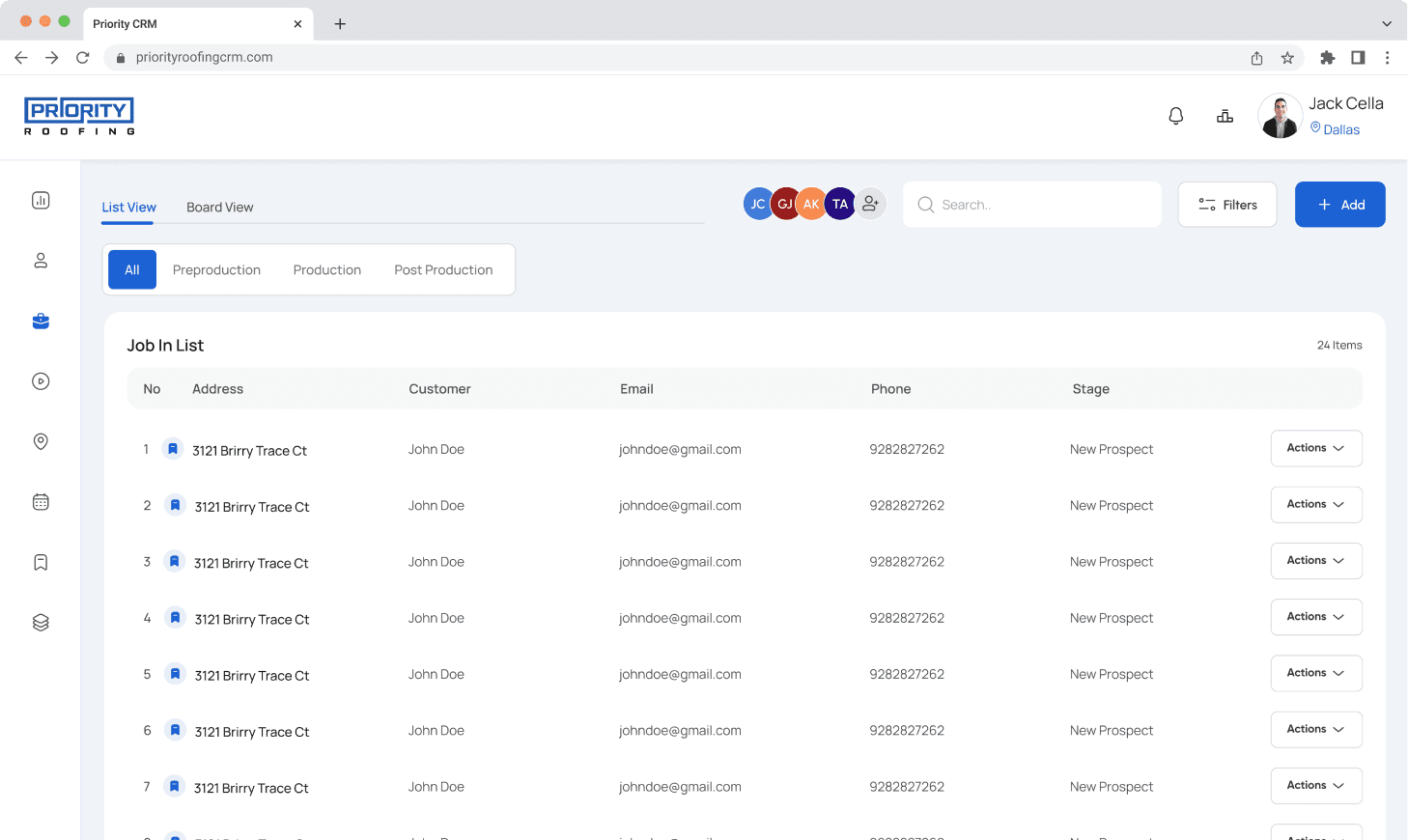
Task: Switch to Board View tab
Action: 220,207
